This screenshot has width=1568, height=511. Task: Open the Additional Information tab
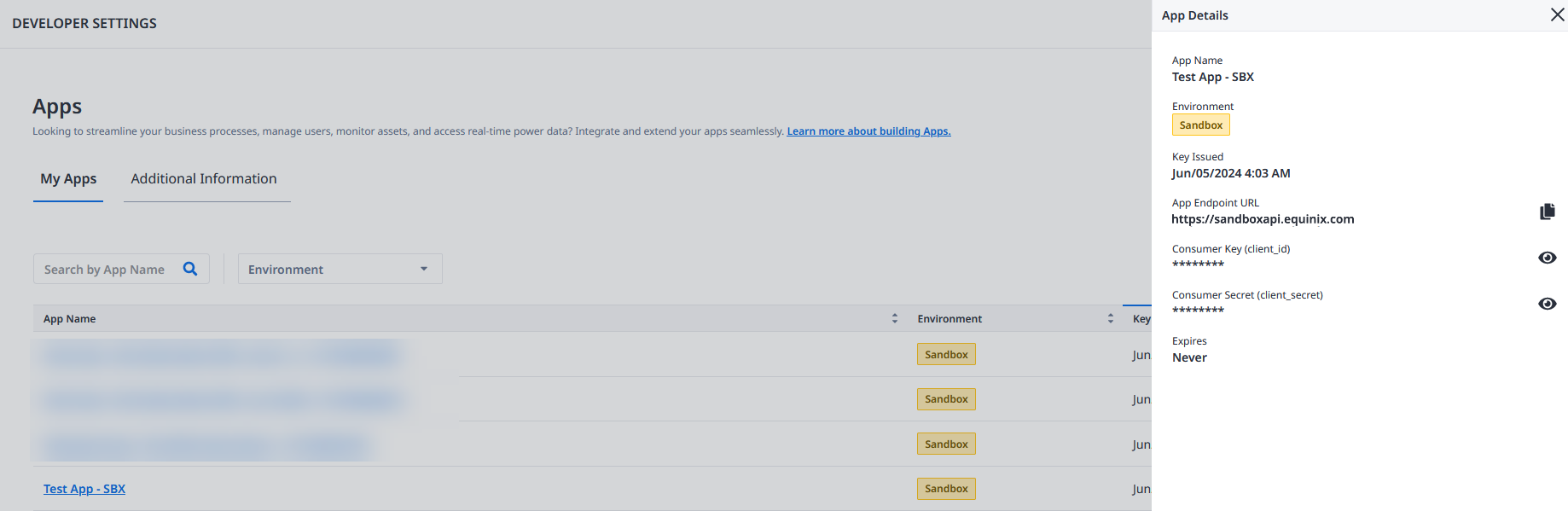click(204, 179)
